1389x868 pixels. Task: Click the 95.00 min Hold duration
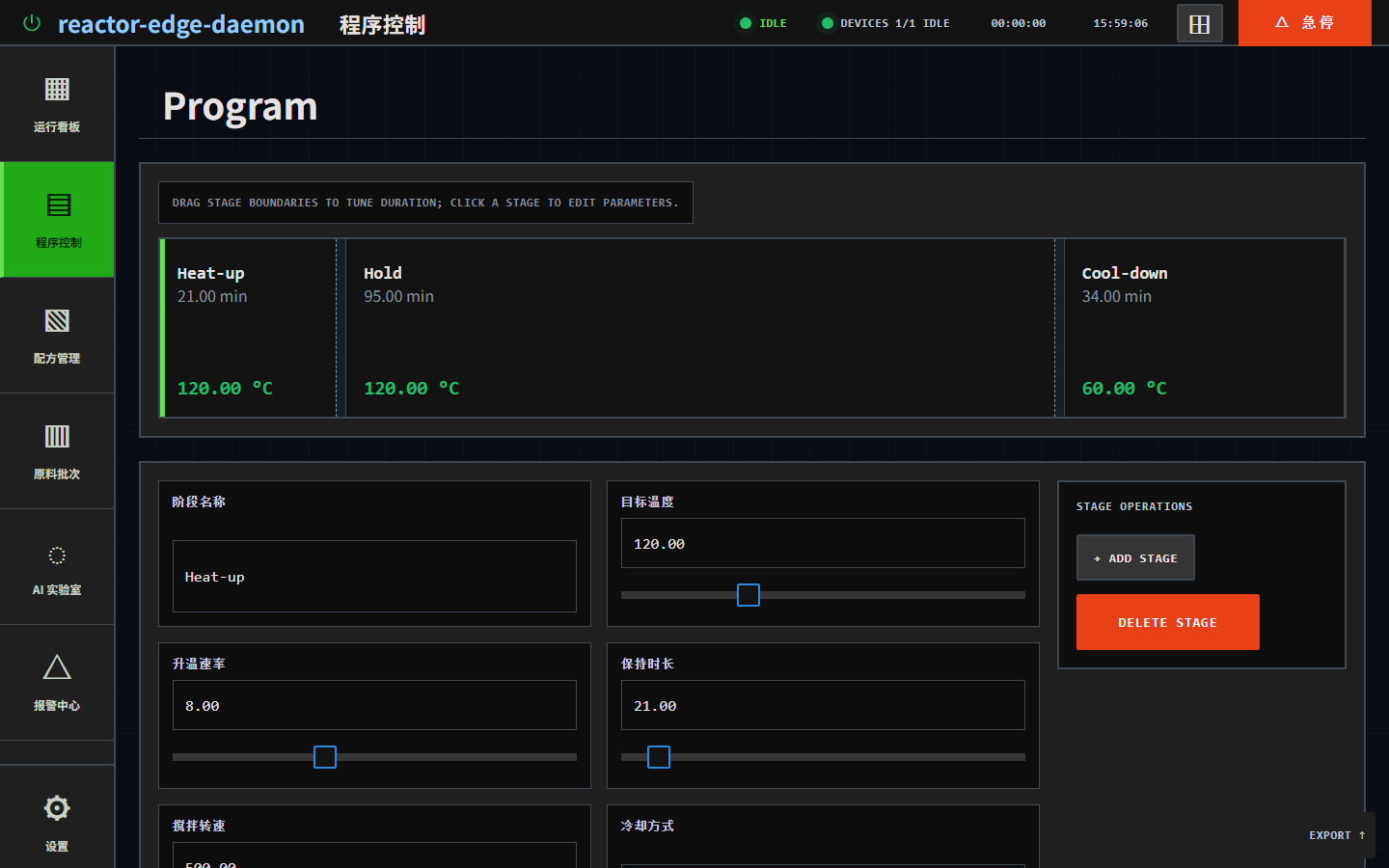coord(398,297)
